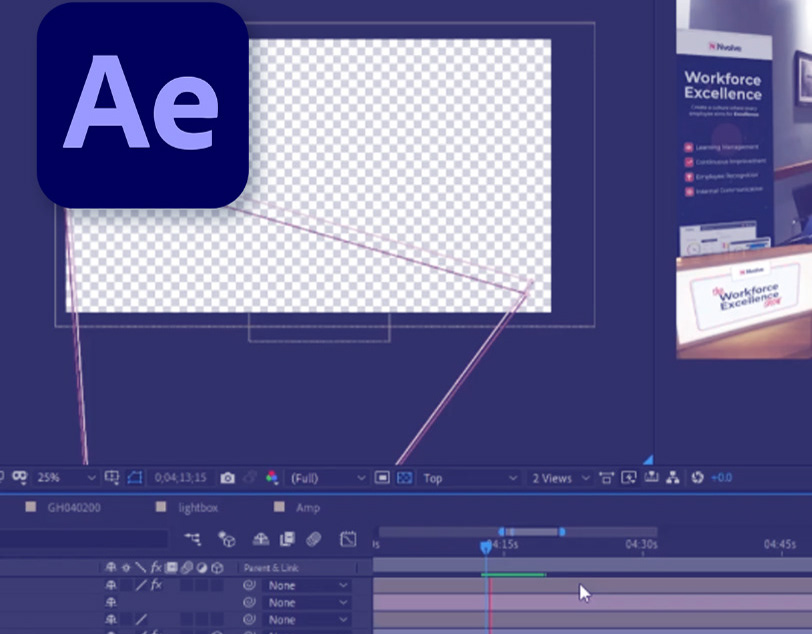Screen dimensions: 812x634
Task: Click the Parent & Link column header
Action: [271, 568]
